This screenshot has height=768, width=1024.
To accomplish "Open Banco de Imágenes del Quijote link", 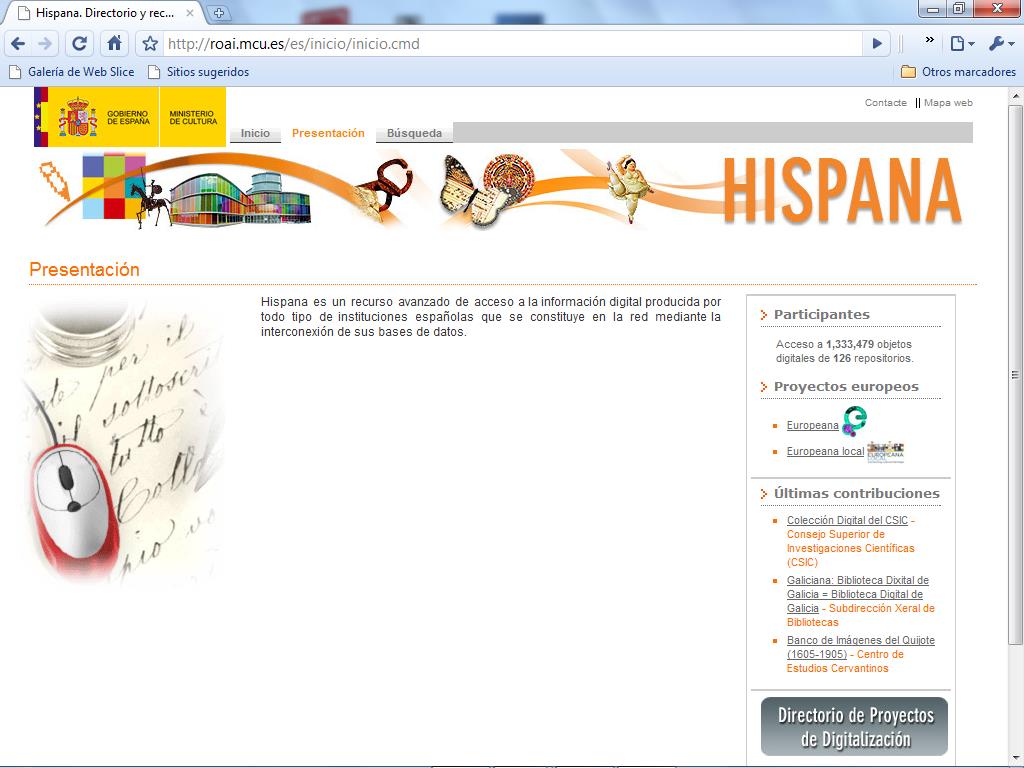I will (x=860, y=647).
